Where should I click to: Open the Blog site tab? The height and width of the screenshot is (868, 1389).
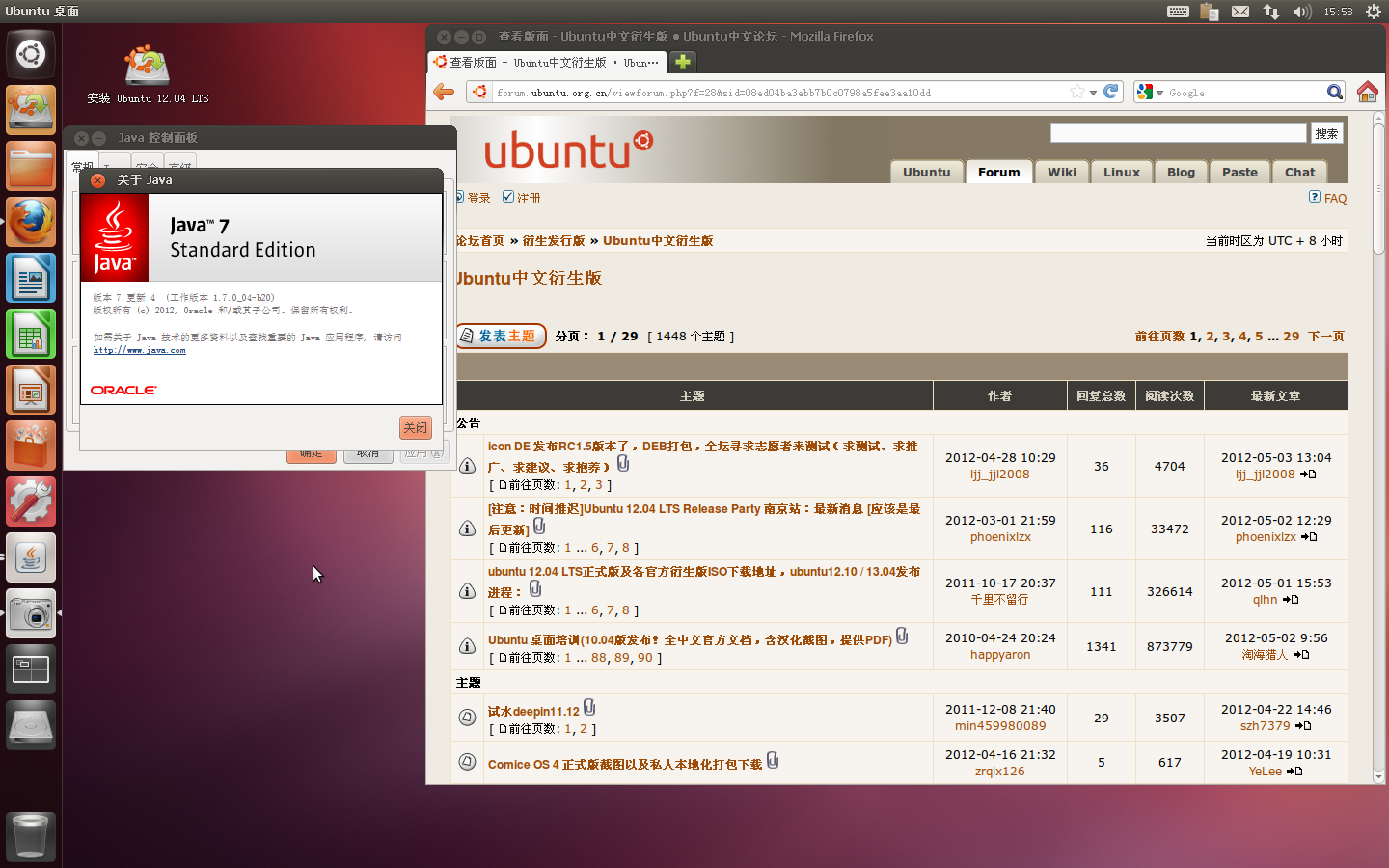coord(1181,172)
